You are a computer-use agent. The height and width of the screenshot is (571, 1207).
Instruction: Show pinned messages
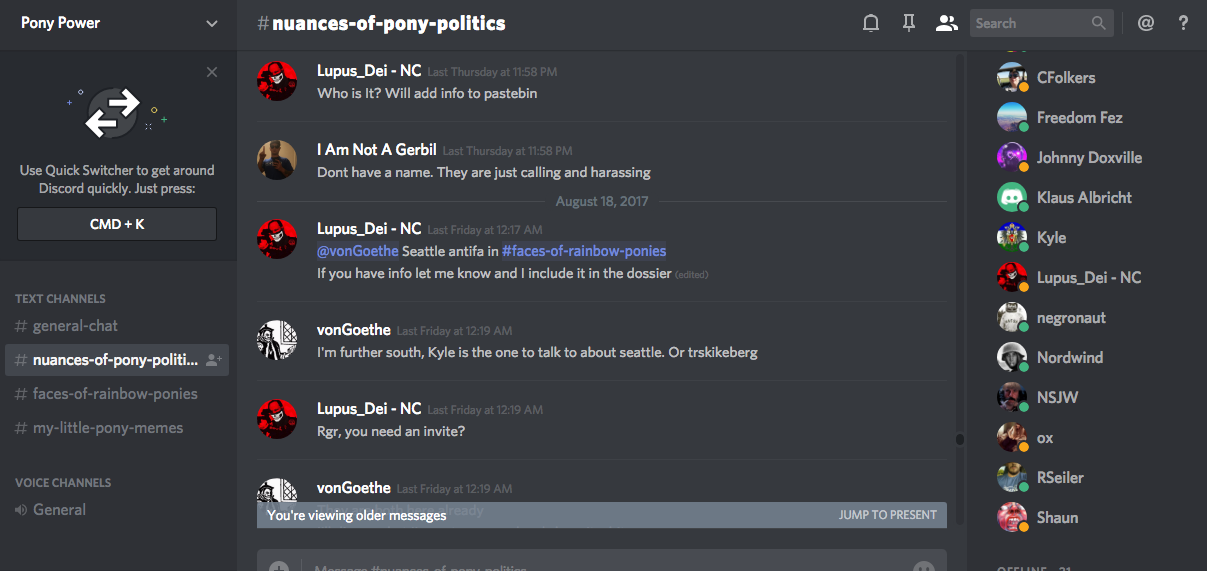point(908,23)
